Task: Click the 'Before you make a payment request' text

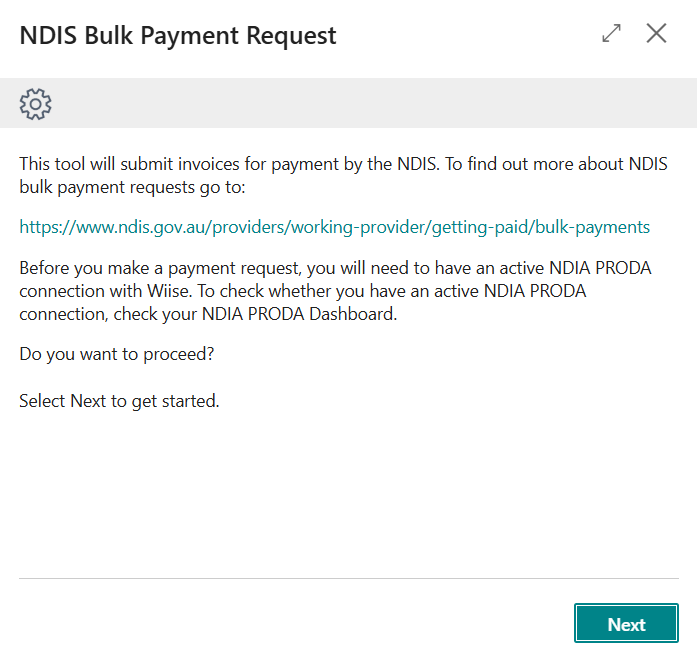Action: tap(160, 268)
